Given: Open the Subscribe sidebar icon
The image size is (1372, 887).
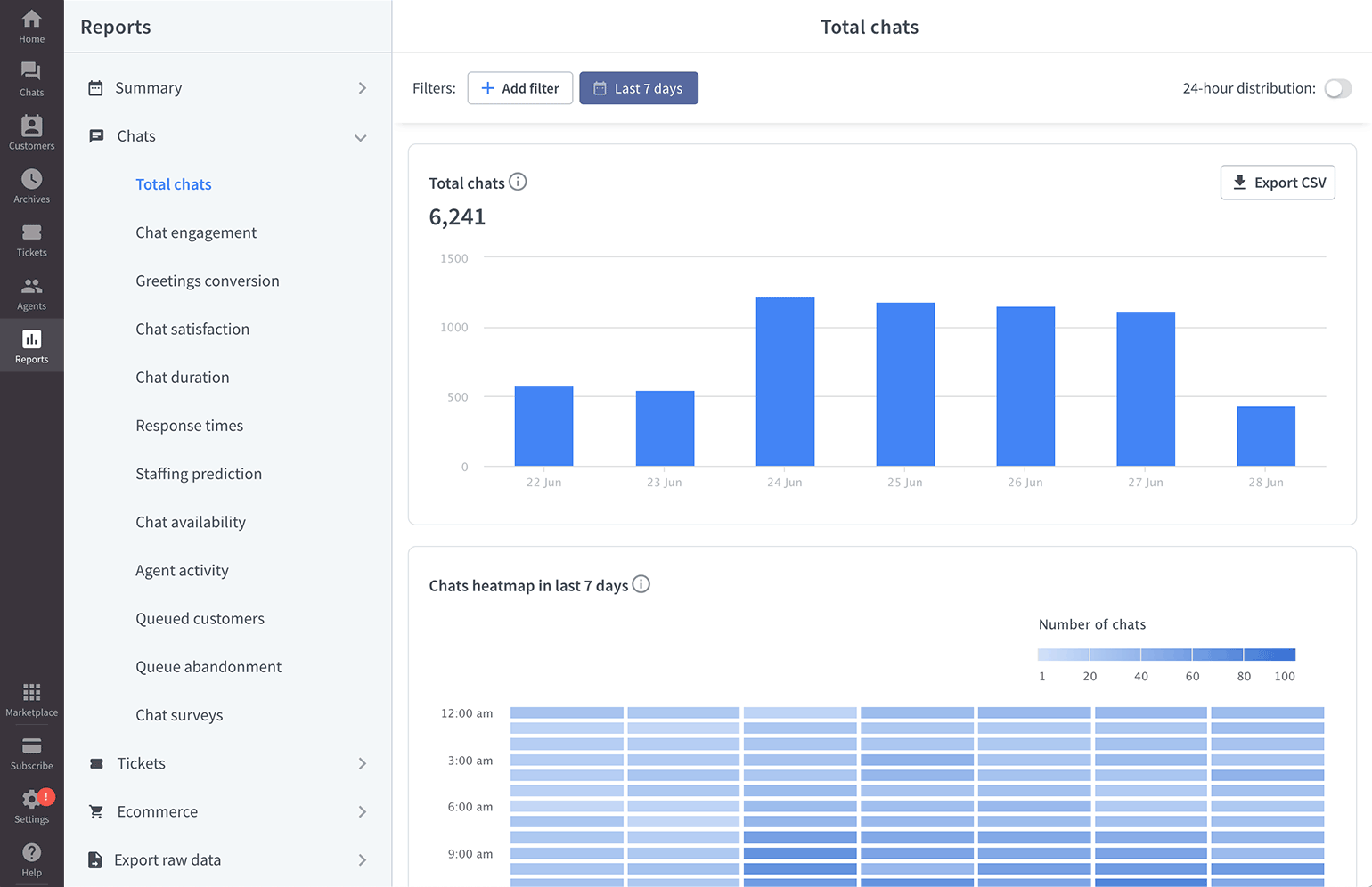Looking at the screenshot, I should point(31,753).
